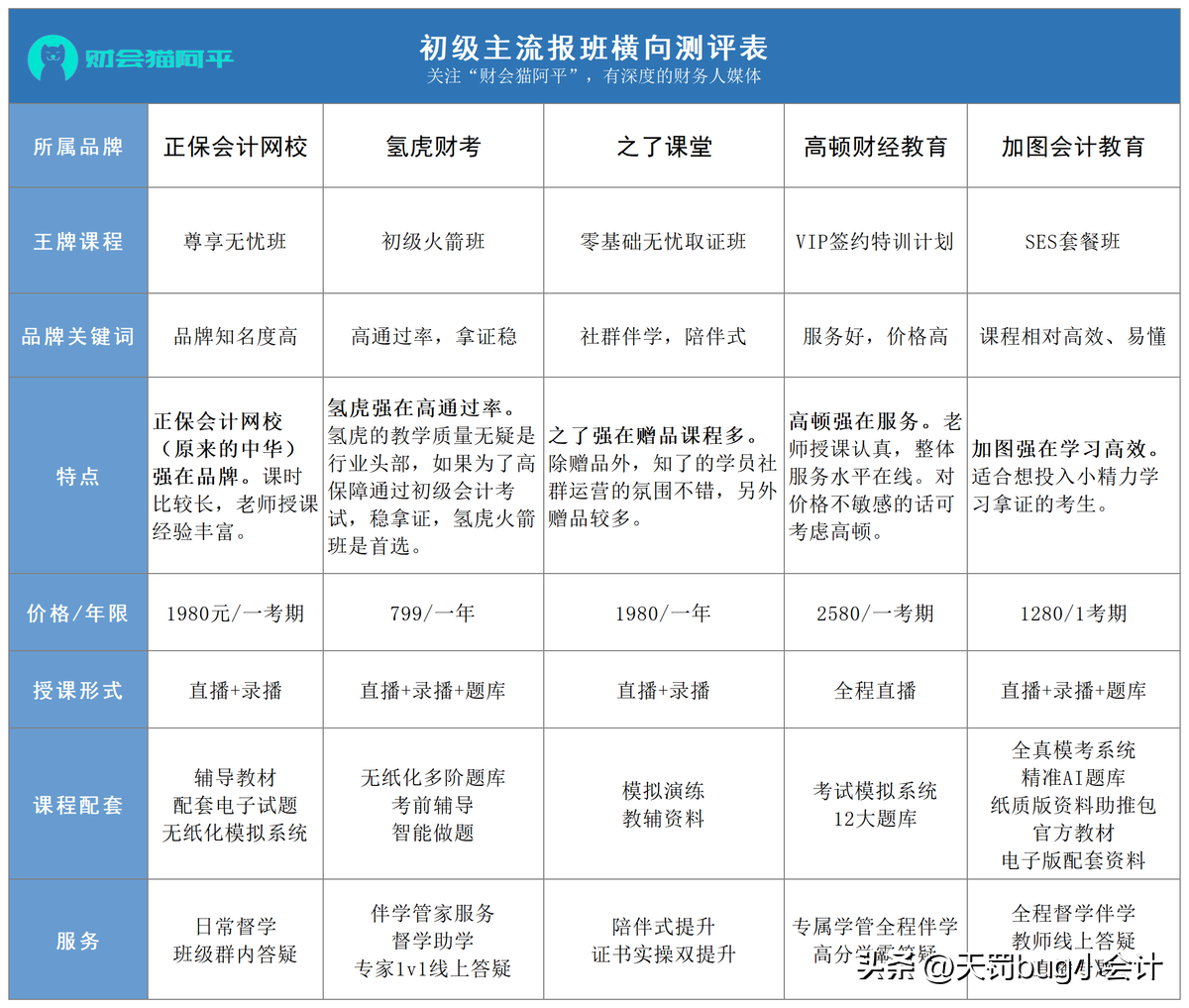Click the keyword cell 高通过率，拿证稳
Viewport: 1189px width, 1008px height.
(x=433, y=336)
